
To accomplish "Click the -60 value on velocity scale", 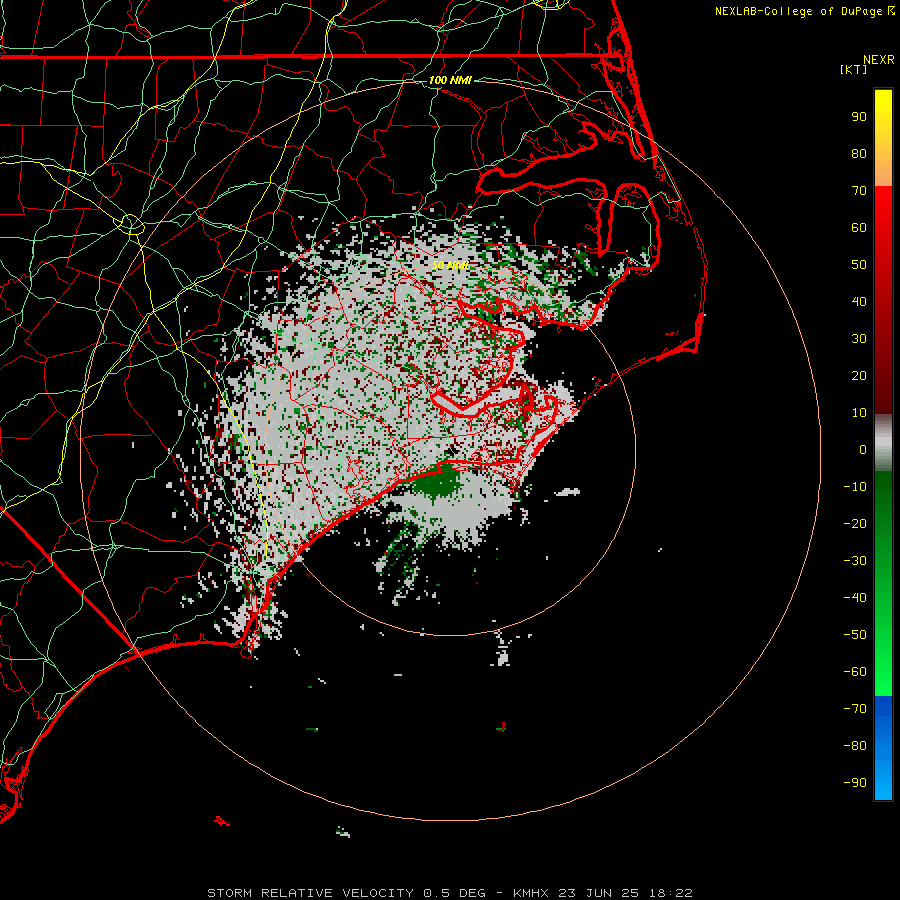I will [855, 672].
